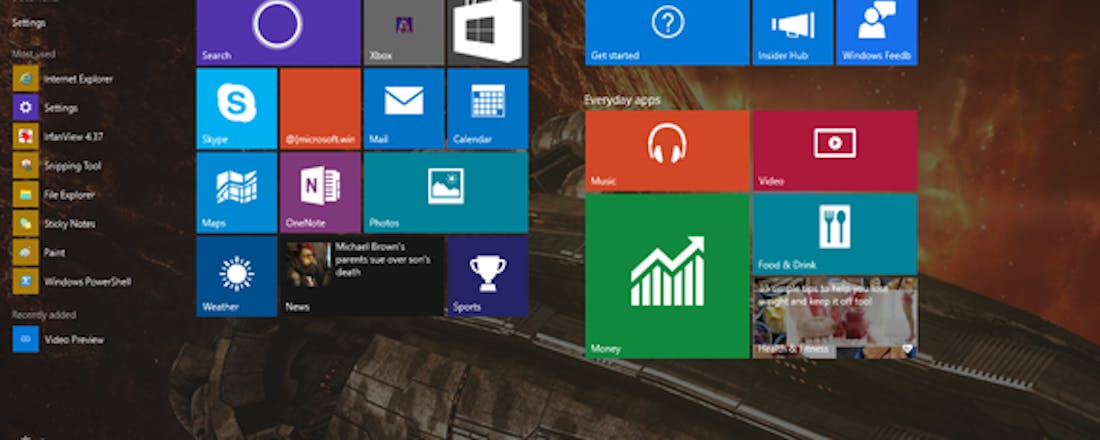Open the Weather tile
Screen dimensions: 1100x440
(x=237, y=276)
